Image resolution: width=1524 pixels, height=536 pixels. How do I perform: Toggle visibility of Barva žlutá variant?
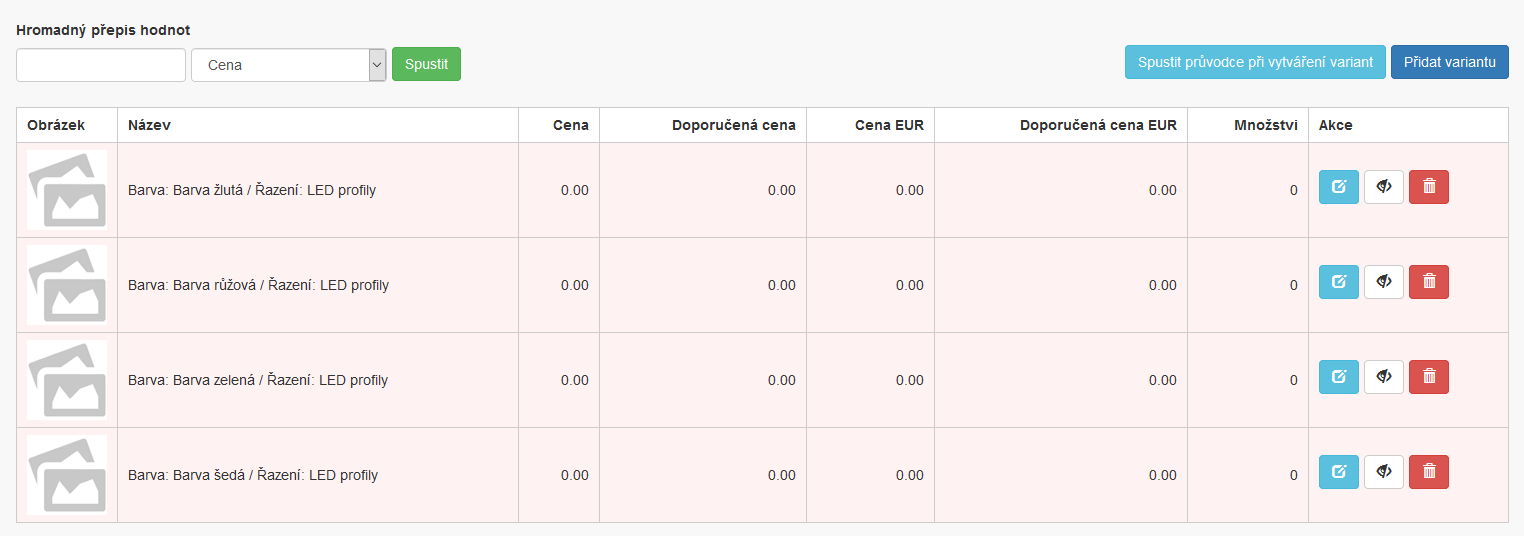[x=1384, y=187]
